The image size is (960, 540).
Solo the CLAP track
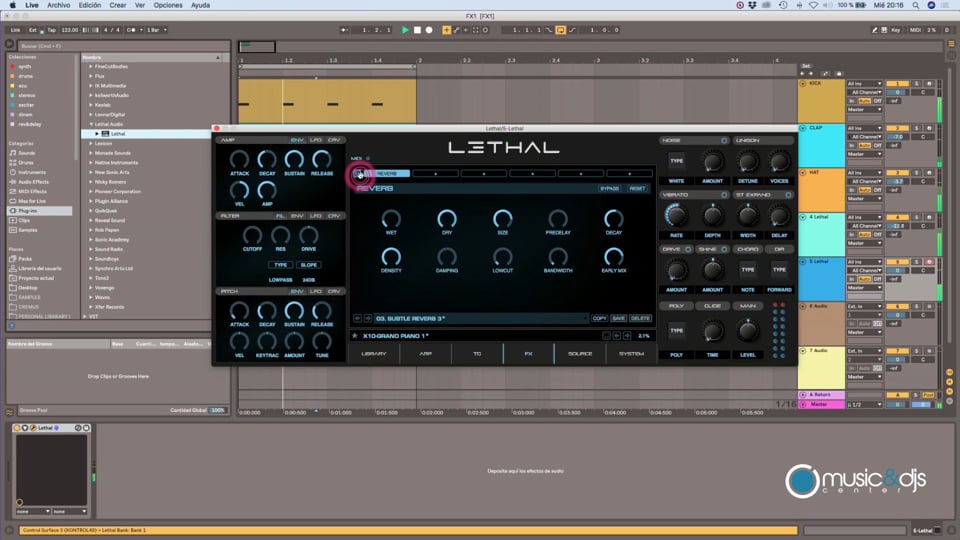[x=917, y=129]
